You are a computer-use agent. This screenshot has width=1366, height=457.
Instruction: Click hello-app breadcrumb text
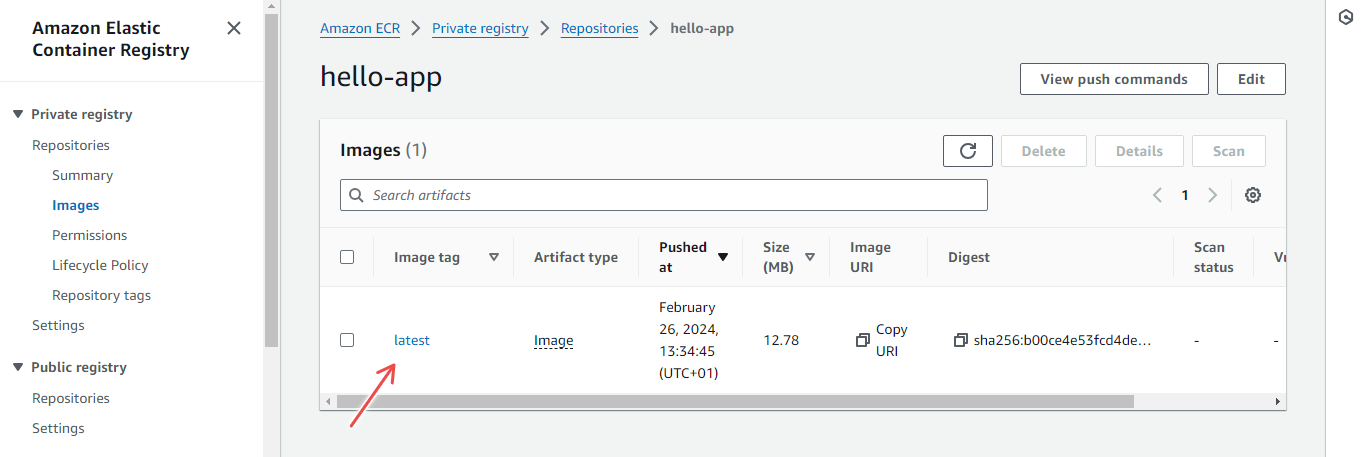(x=702, y=28)
